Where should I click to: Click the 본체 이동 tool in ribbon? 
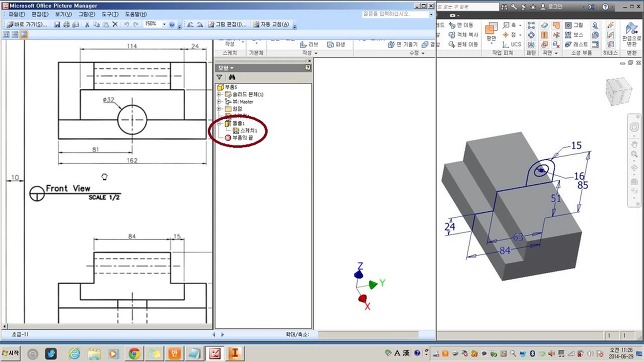point(463,44)
